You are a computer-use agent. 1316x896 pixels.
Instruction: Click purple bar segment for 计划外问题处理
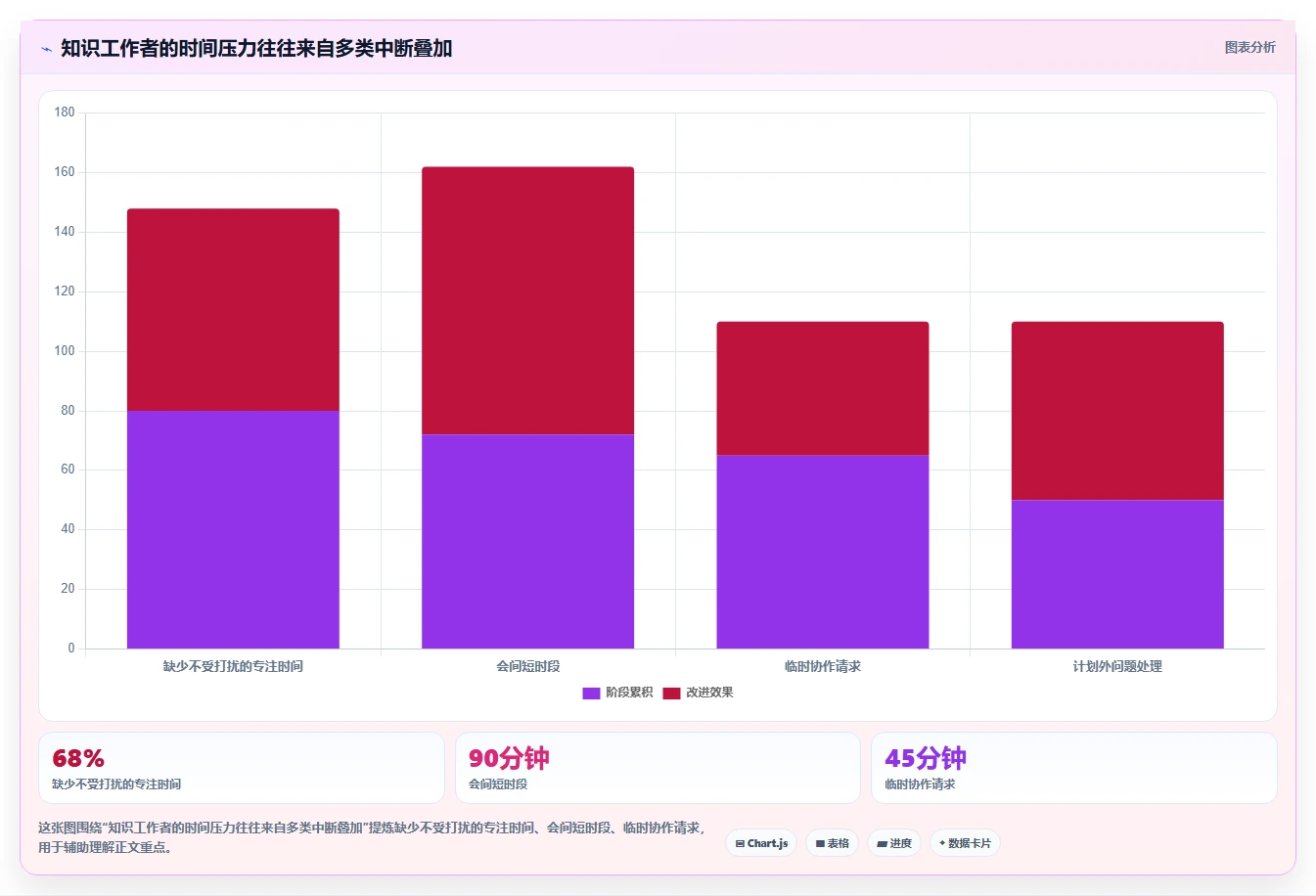1117,574
